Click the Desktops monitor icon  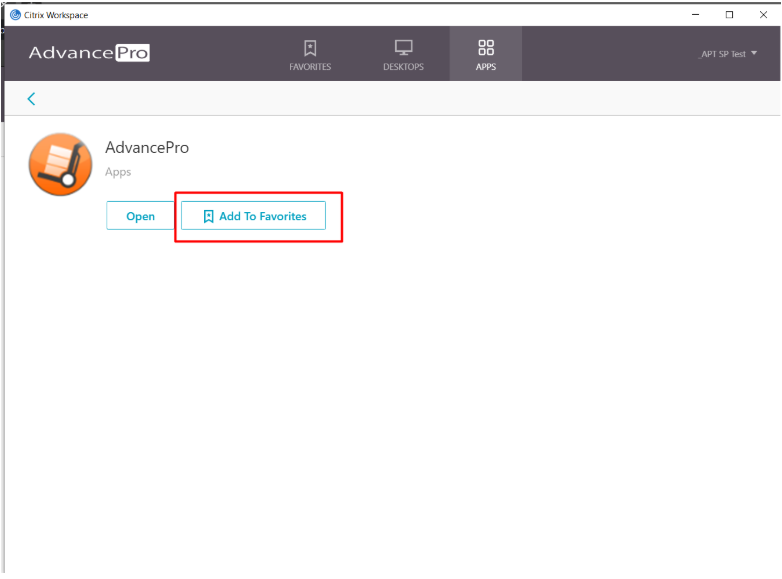(x=403, y=47)
